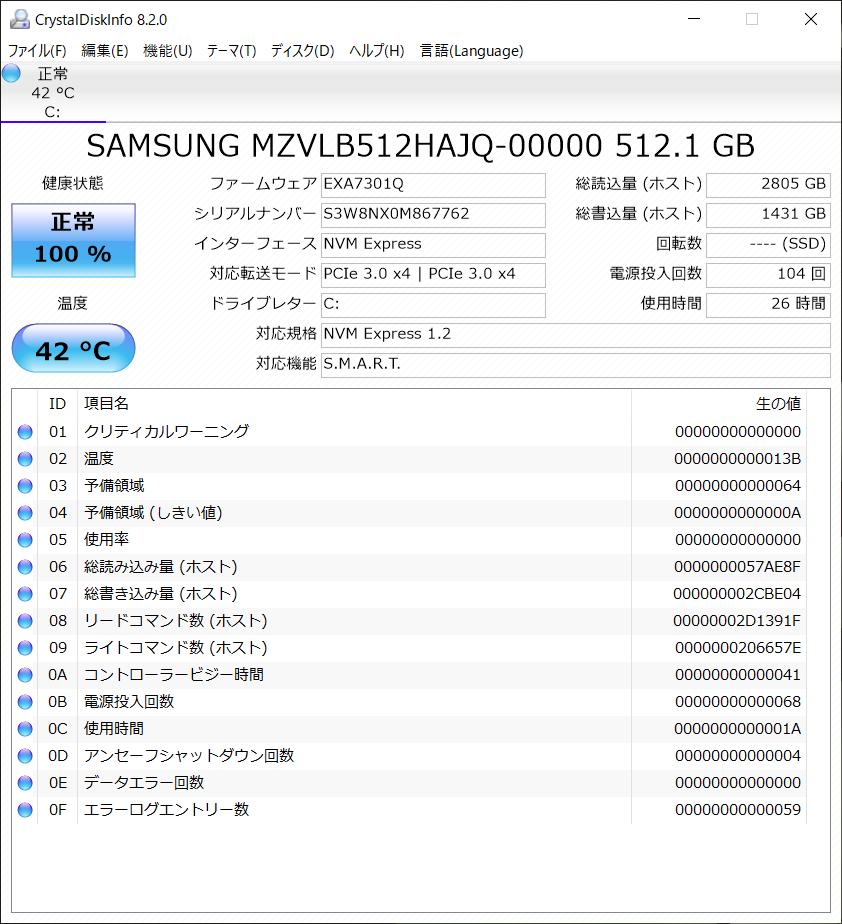This screenshot has width=842, height=924.
Task: Select raw value 0000000000001A
Action: click(x=737, y=729)
